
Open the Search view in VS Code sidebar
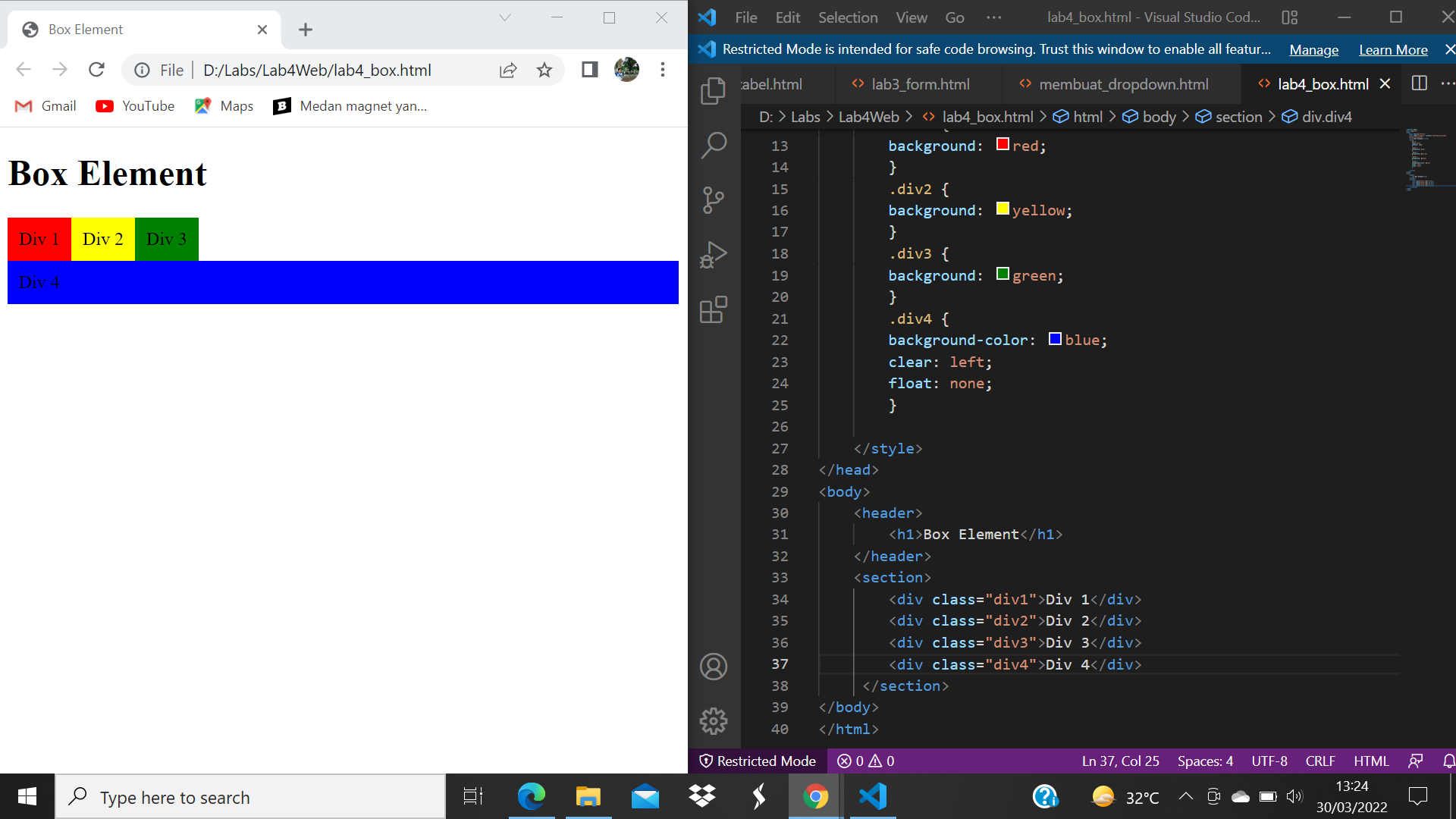[x=714, y=144]
